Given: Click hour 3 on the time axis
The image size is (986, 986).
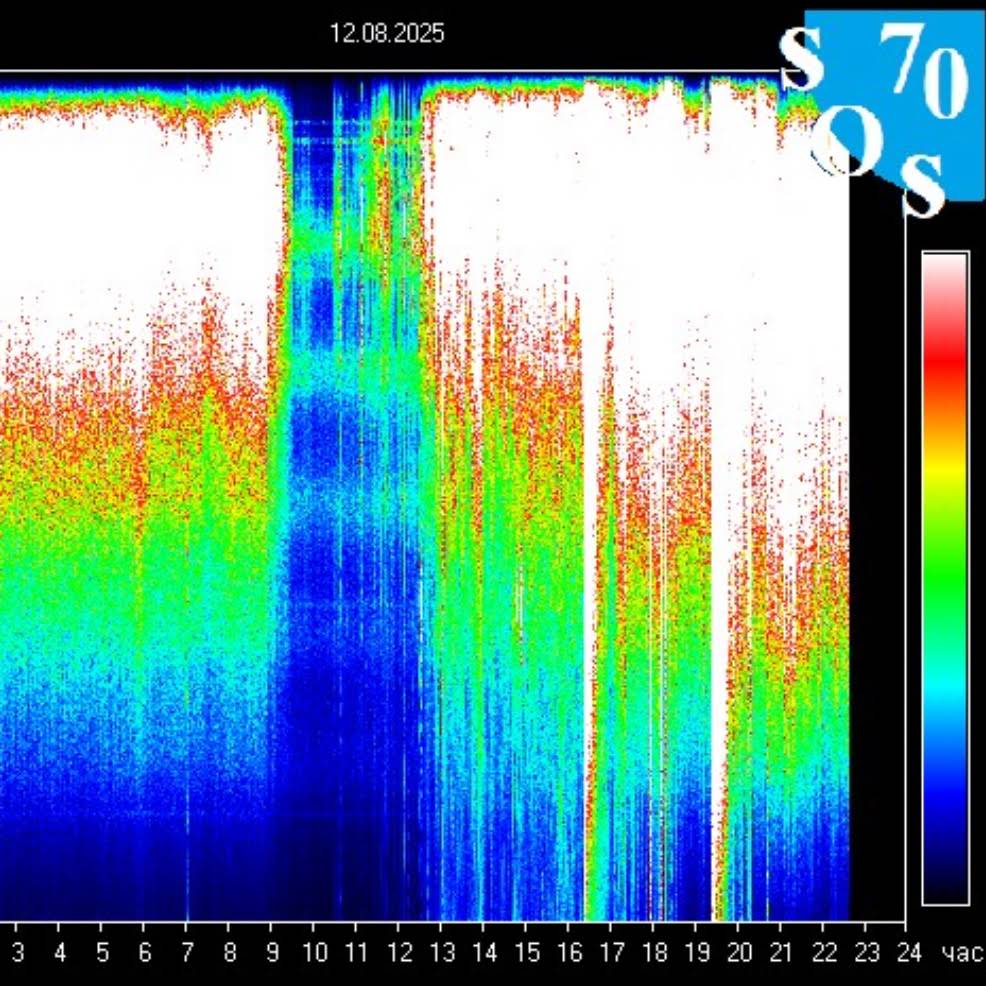Looking at the screenshot, I should (17, 952).
